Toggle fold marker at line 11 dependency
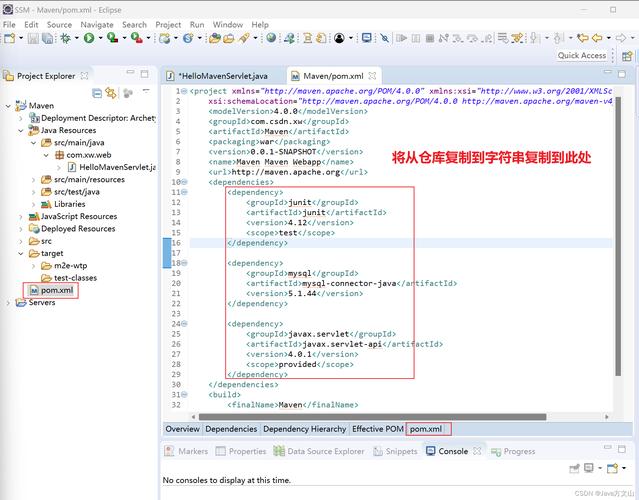This screenshot has width=639, height=500. (x=184, y=192)
